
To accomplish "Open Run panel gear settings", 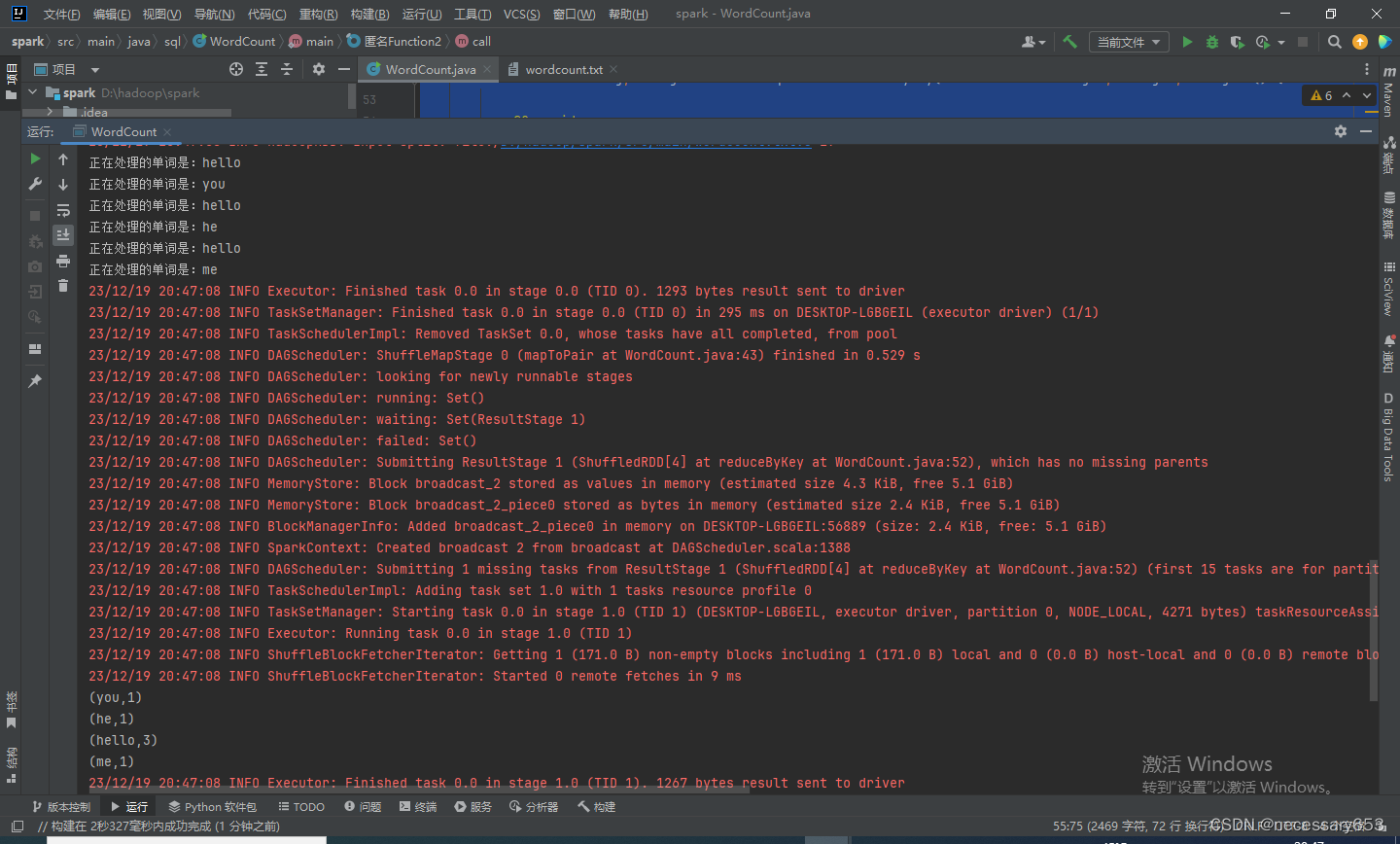I will point(1341,131).
